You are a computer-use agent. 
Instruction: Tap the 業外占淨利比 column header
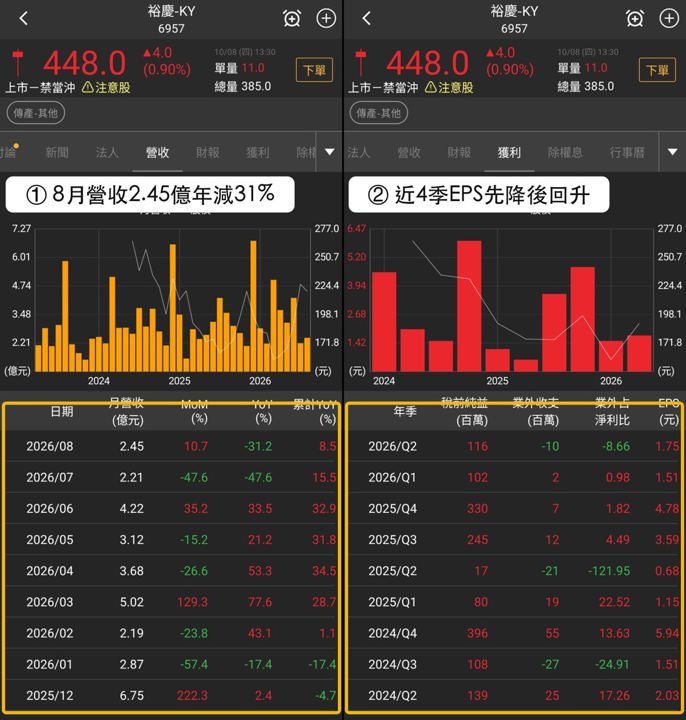[613, 411]
